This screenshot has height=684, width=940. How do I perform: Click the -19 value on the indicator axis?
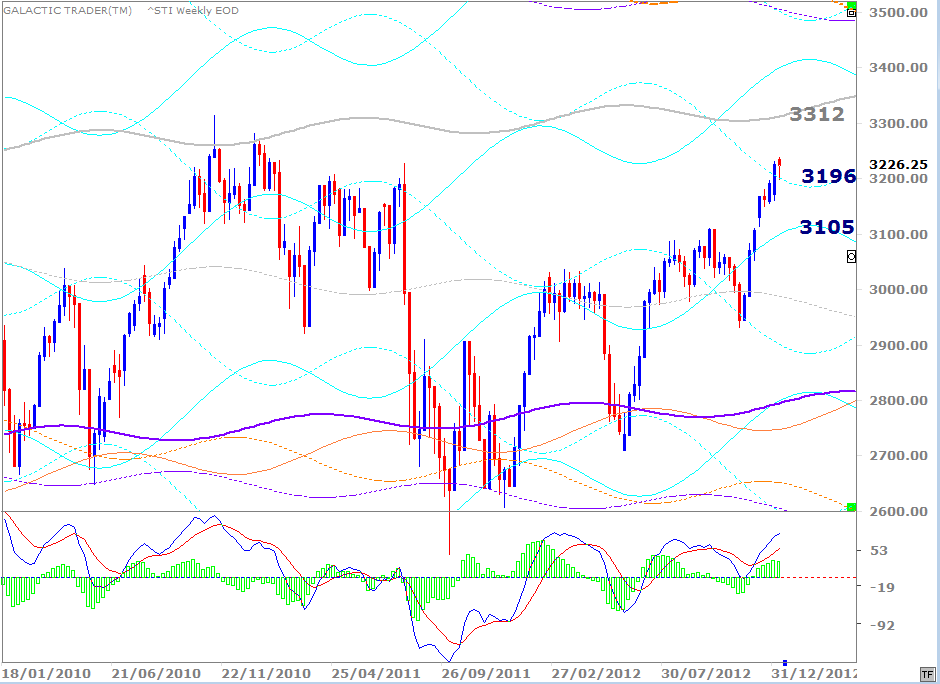882,587
